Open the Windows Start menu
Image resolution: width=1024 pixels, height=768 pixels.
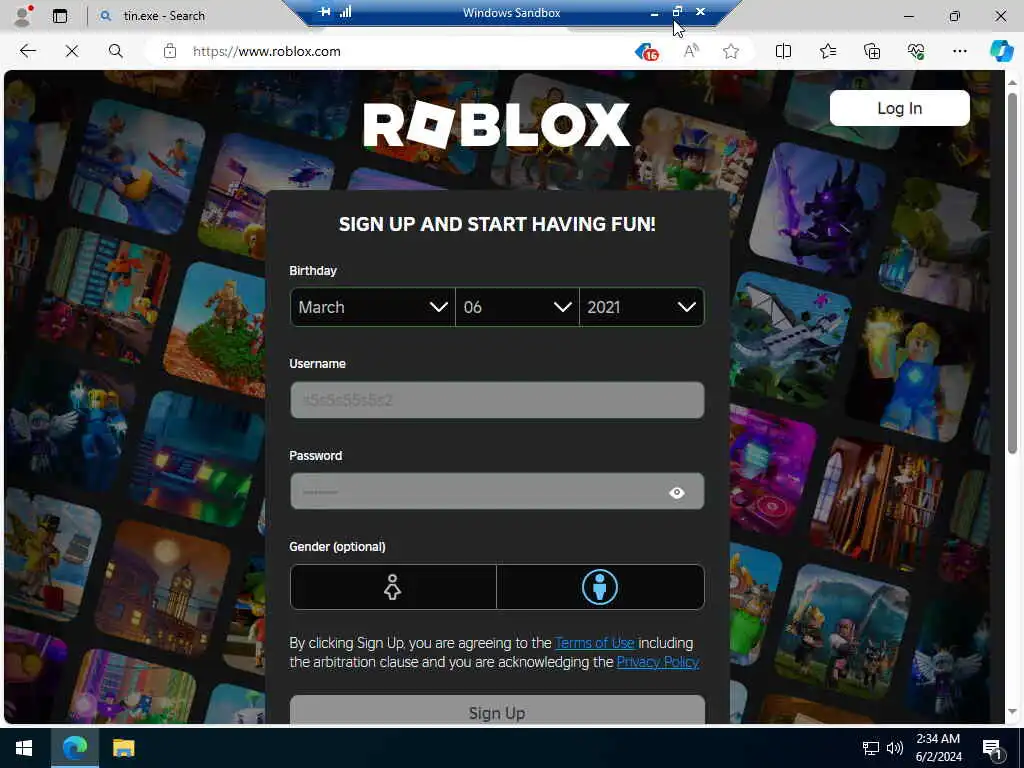click(24, 748)
